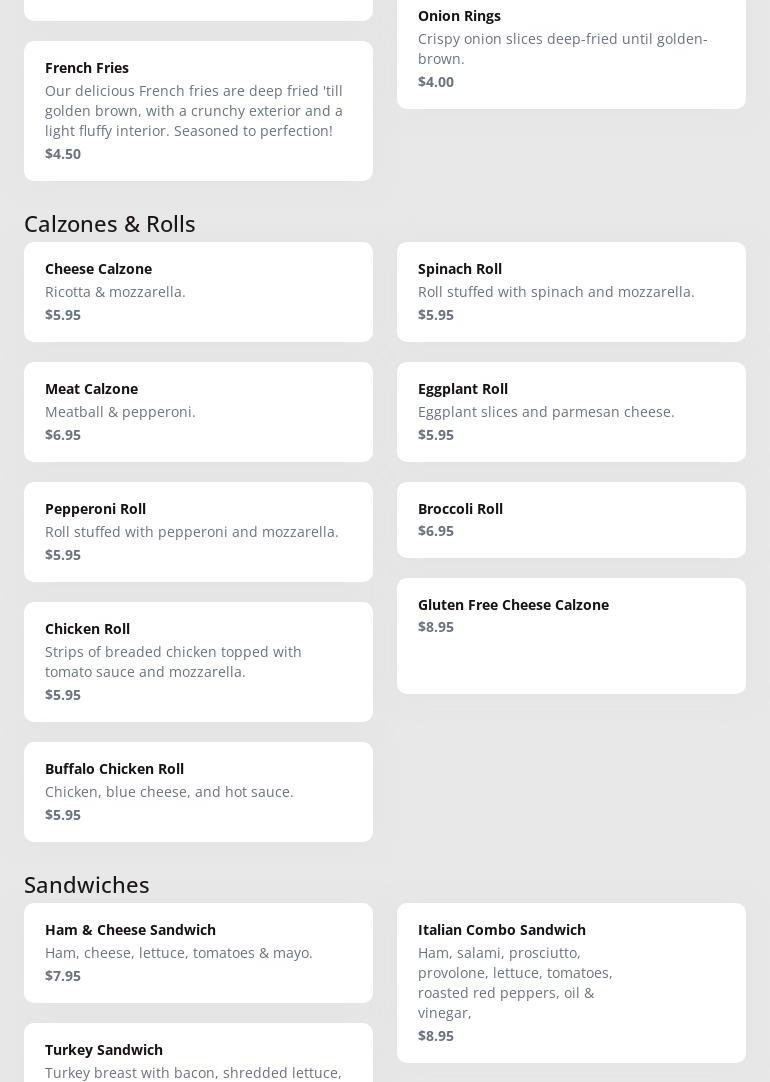Image resolution: width=770 pixels, height=1082 pixels.
Task: Open the Eggplant Roll item
Action: (571, 411)
